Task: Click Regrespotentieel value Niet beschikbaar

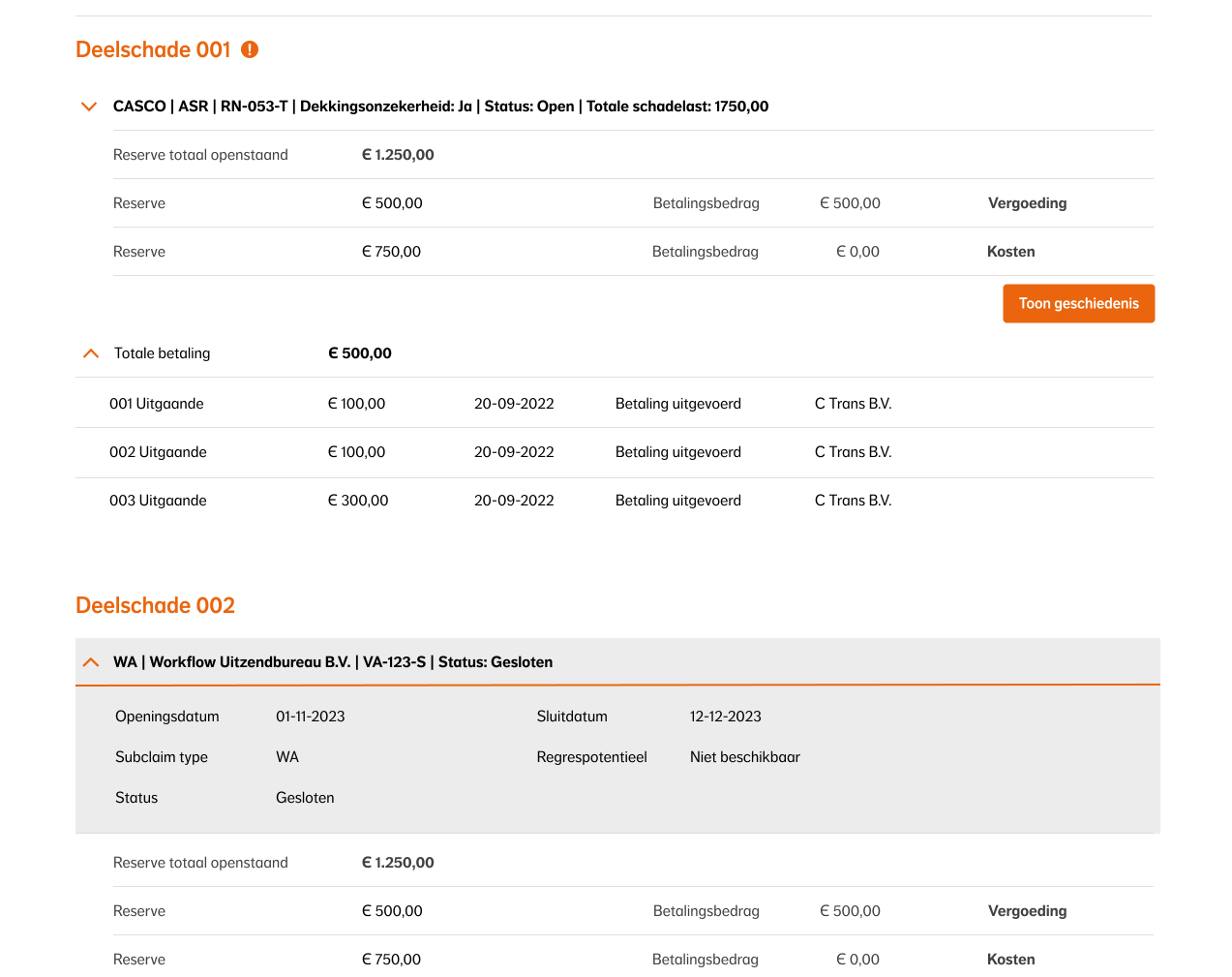Action: [744, 757]
